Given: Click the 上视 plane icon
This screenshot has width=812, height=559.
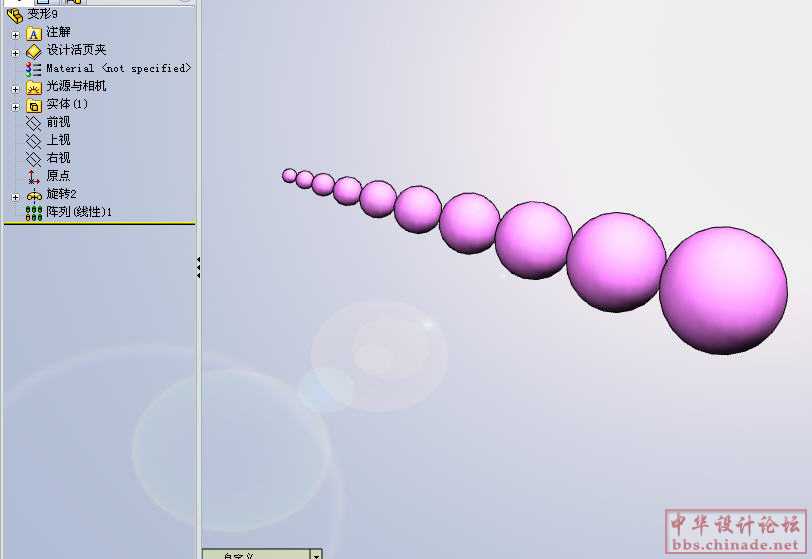Looking at the screenshot, I should tap(34, 141).
